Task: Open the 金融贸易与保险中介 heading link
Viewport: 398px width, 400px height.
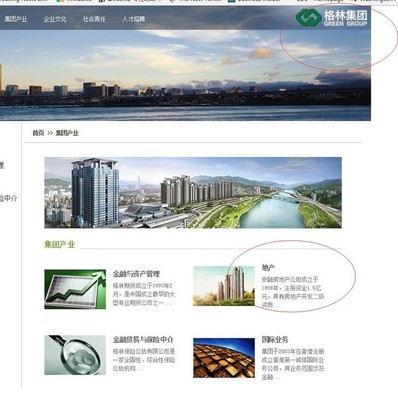Action: point(143,340)
